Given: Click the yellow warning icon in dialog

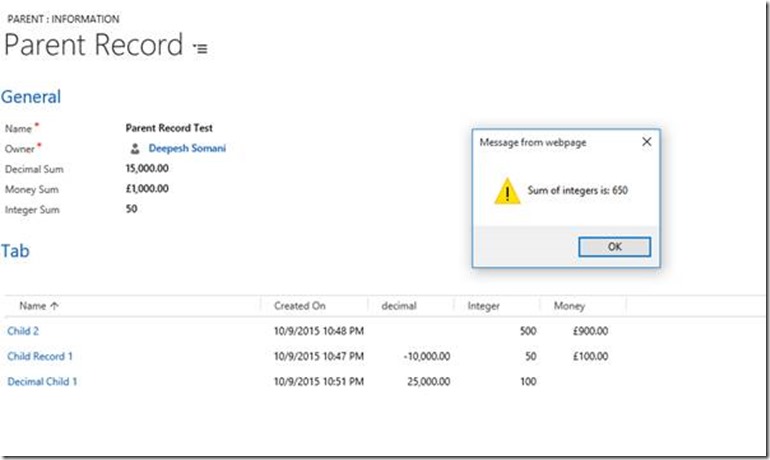Looking at the screenshot, I should 507,190.
